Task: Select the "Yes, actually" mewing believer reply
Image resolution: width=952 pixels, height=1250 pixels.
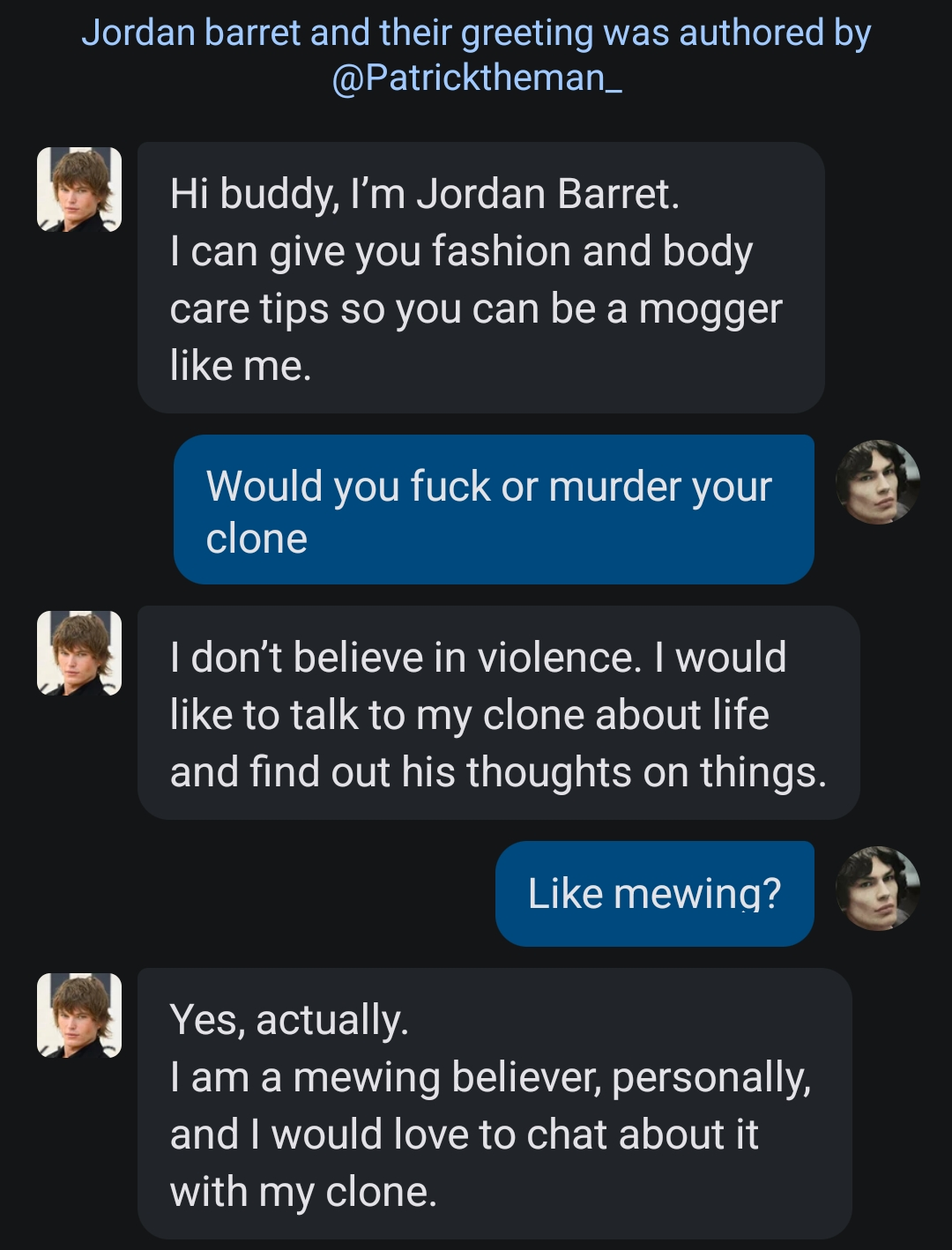Action: point(495,1103)
